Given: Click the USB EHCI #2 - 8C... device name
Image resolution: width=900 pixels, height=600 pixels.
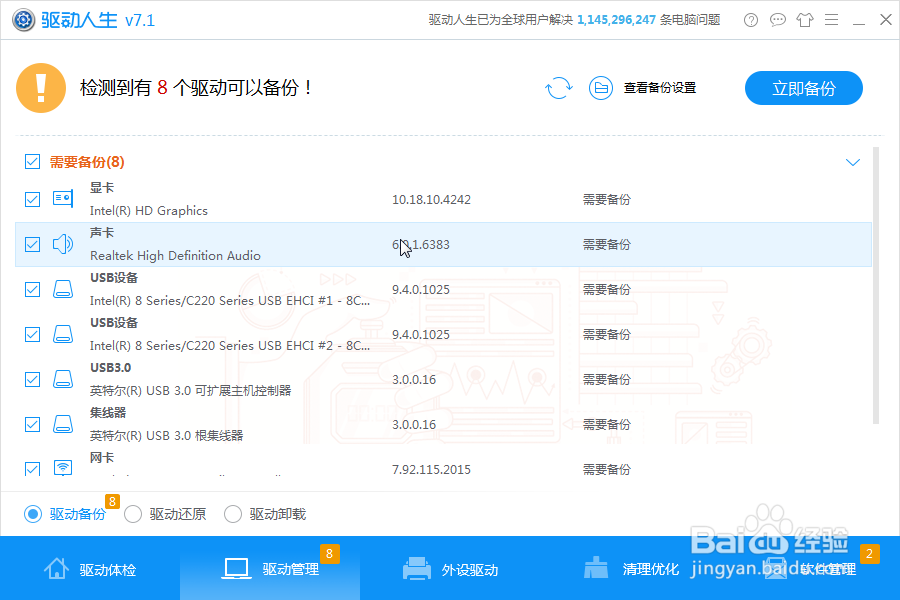Looking at the screenshot, I should point(230,346).
